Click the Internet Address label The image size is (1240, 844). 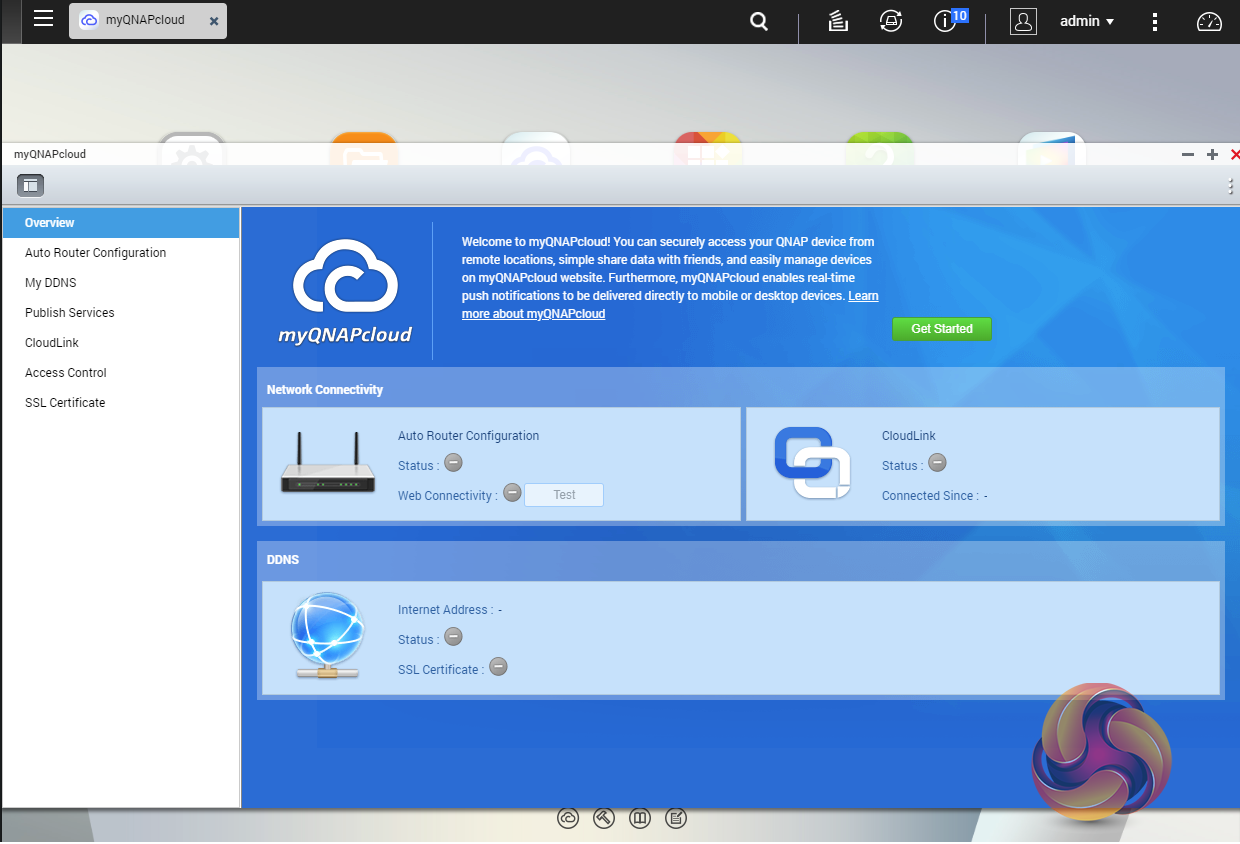pos(445,610)
